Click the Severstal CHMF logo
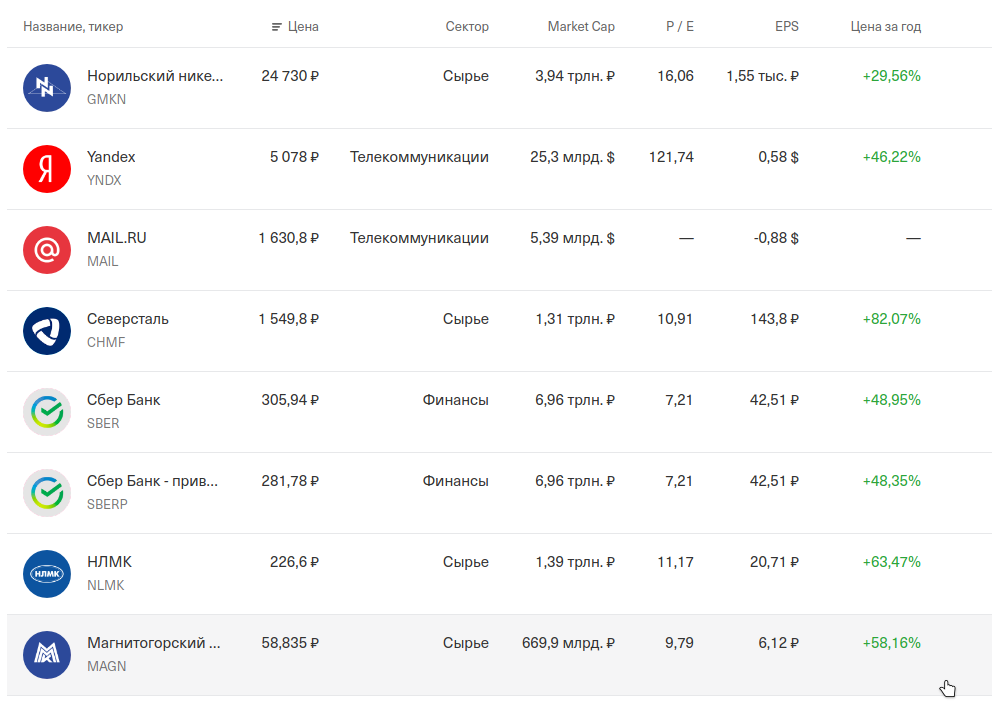Image resolution: width=992 pixels, height=709 pixels. click(47, 331)
